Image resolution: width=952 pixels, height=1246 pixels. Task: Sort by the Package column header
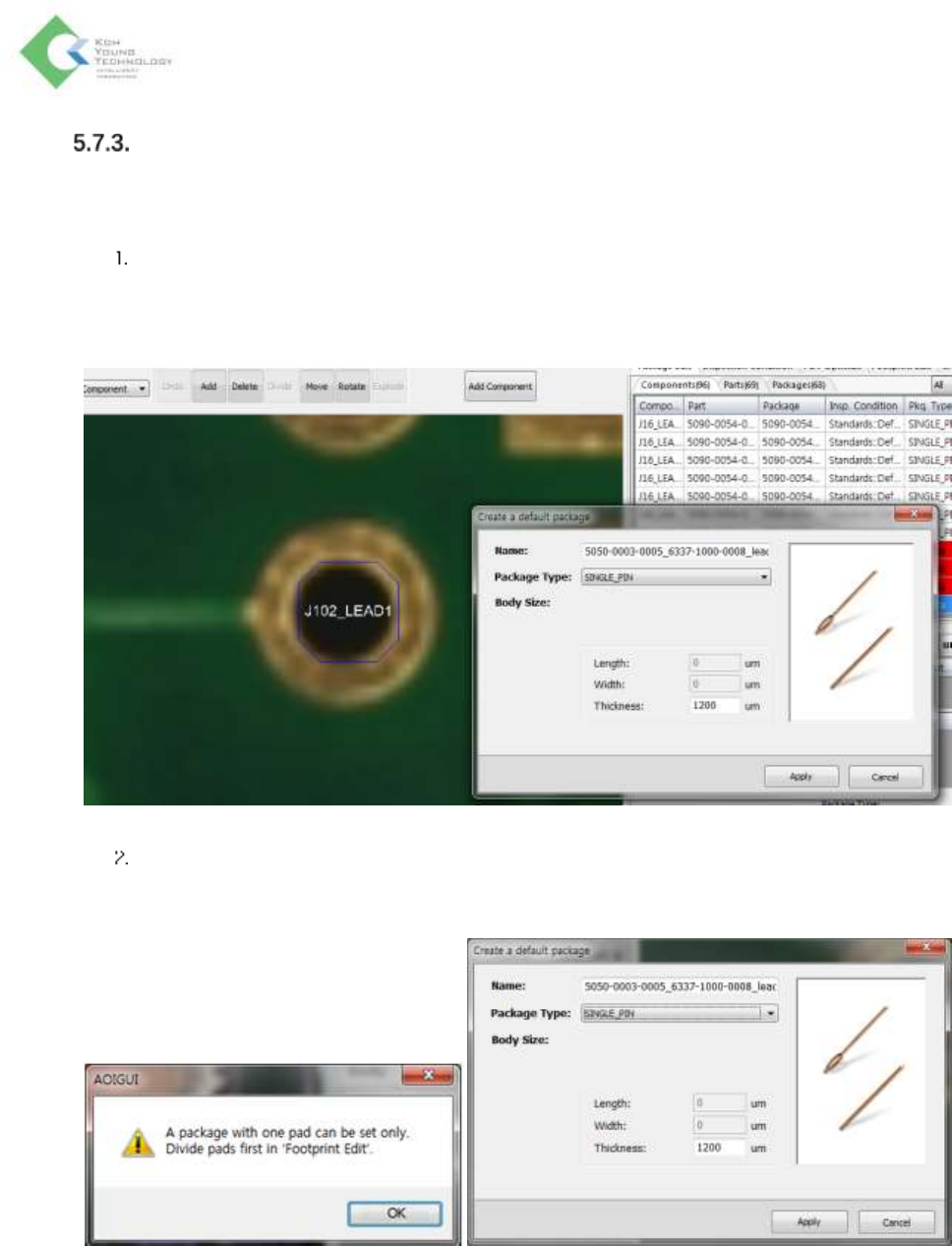(x=792, y=405)
